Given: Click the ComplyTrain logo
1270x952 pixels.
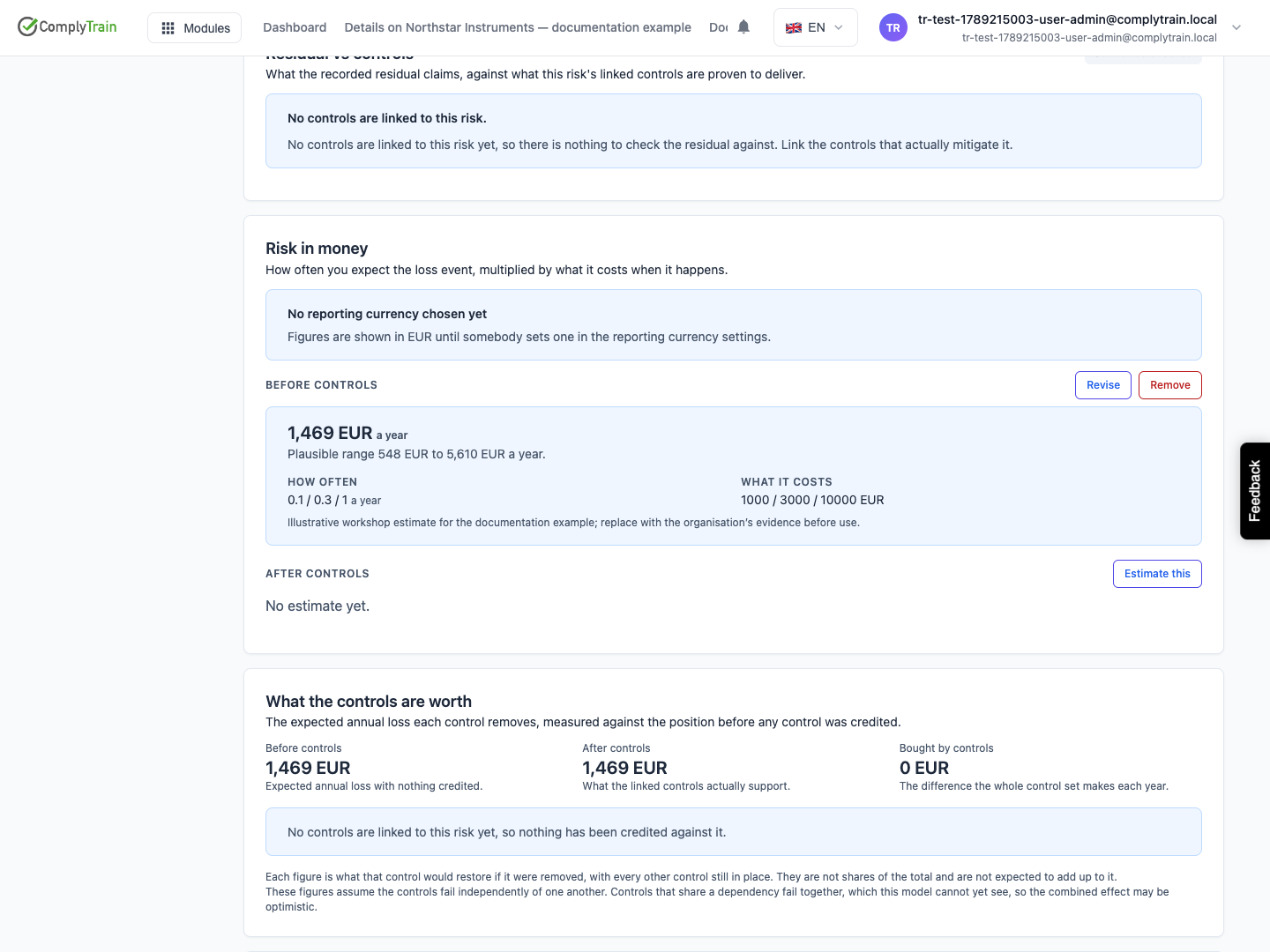Looking at the screenshot, I should (67, 26).
